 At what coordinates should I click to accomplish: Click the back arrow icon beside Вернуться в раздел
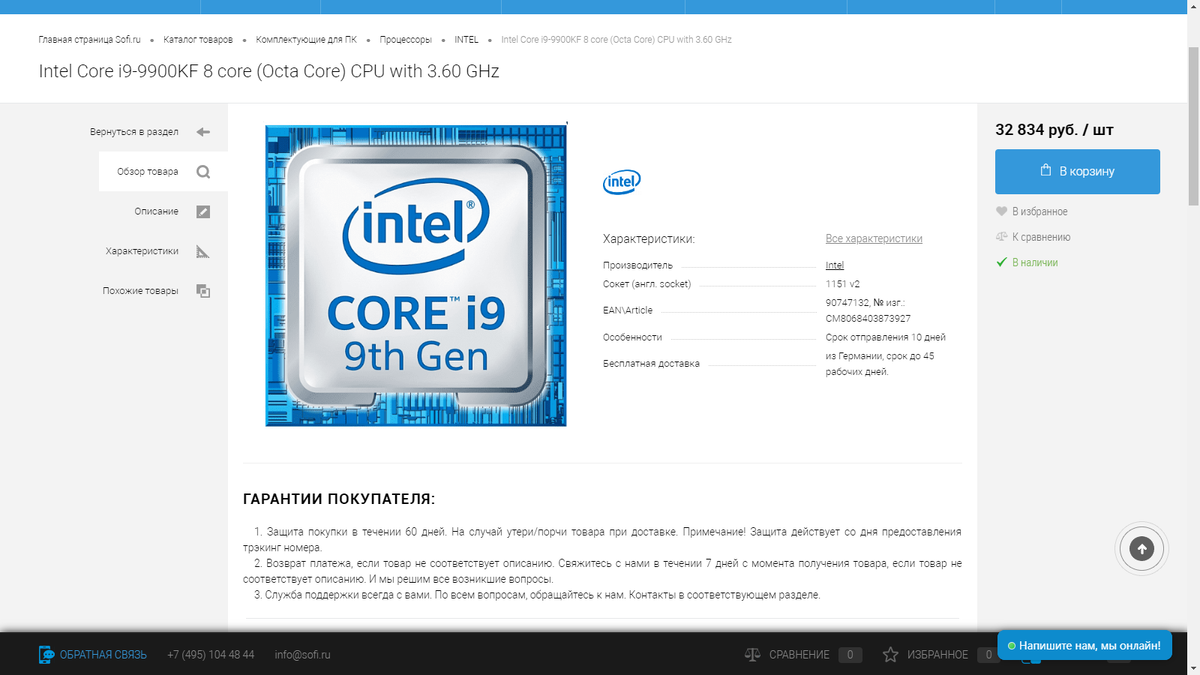[x=203, y=132]
